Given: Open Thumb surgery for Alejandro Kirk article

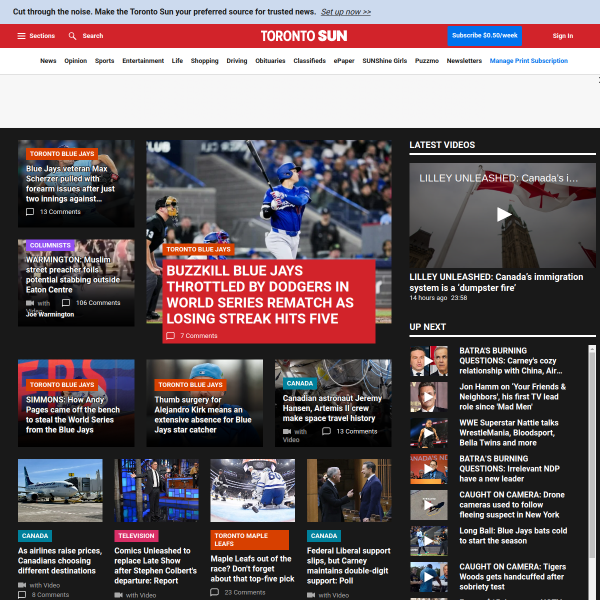Looking at the screenshot, I should [x=203, y=415].
